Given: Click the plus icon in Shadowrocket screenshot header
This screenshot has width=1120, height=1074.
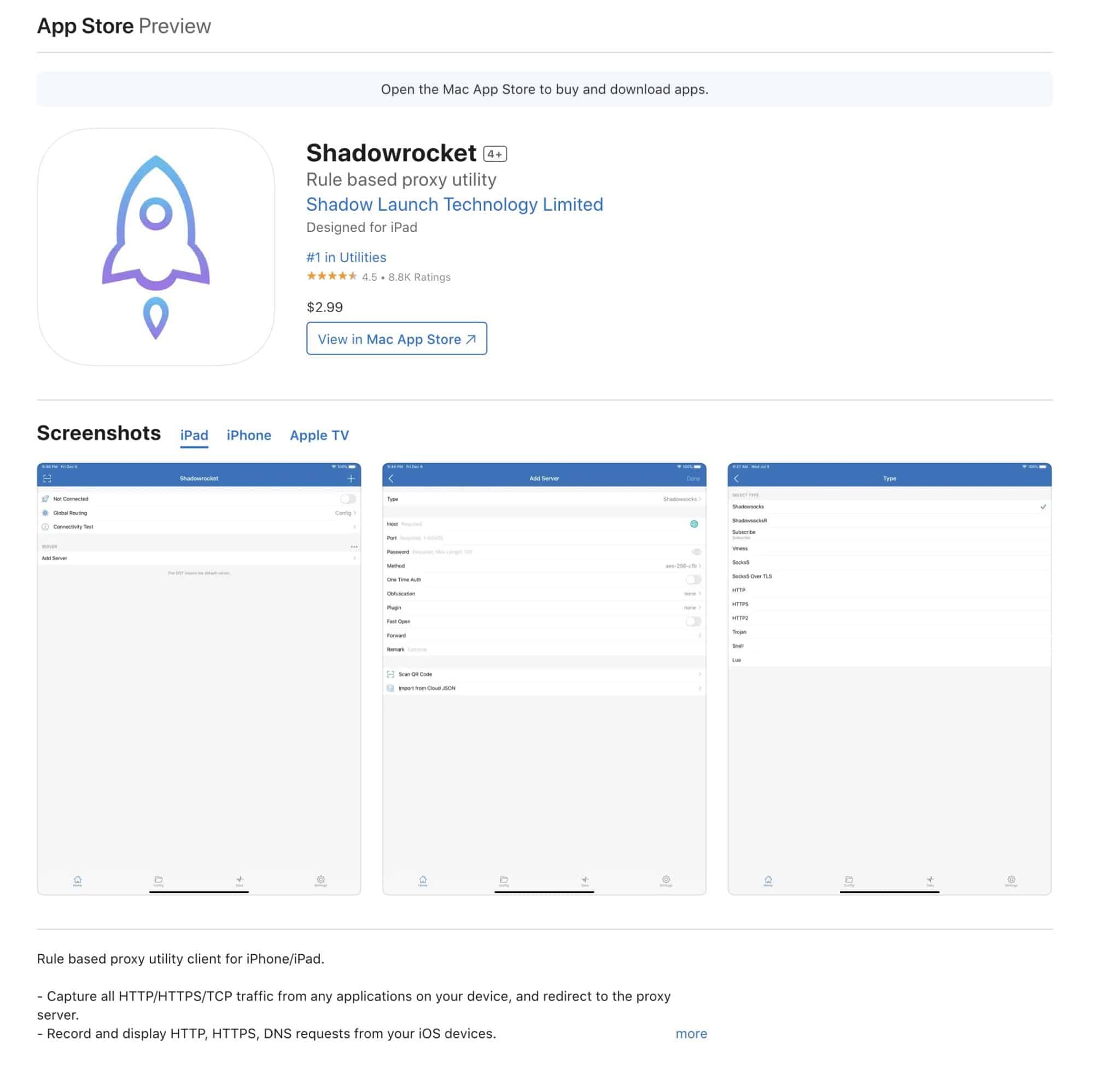Looking at the screenshot, I should pyautogui.click(x=351, y=478).
